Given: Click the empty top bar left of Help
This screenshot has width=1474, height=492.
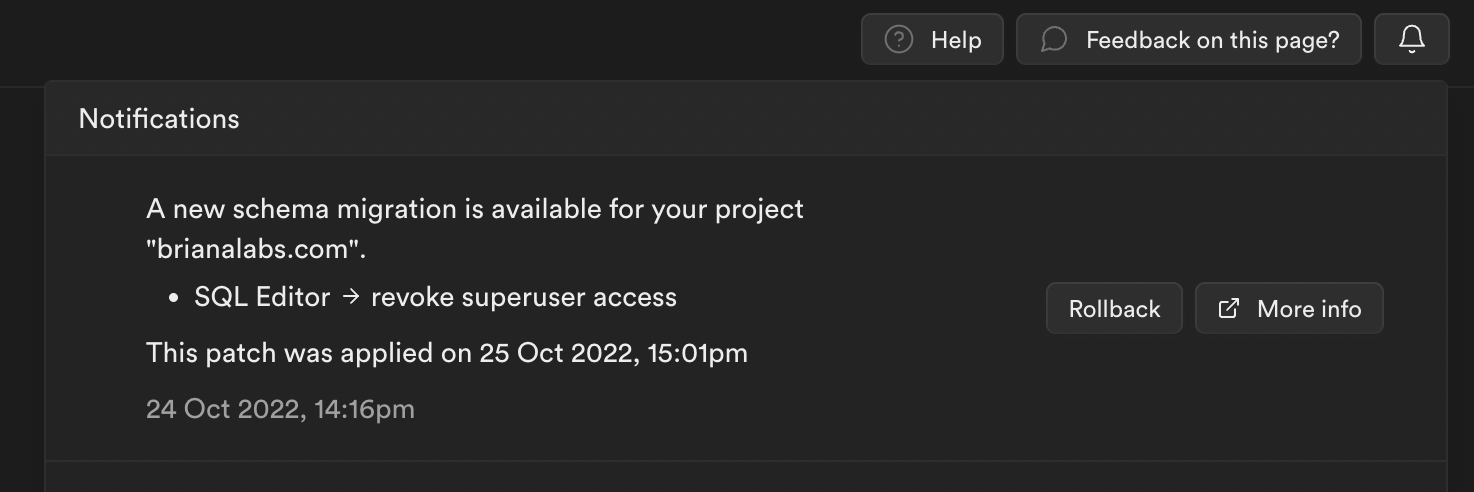Looking at the screenshot, I should 430,40.
